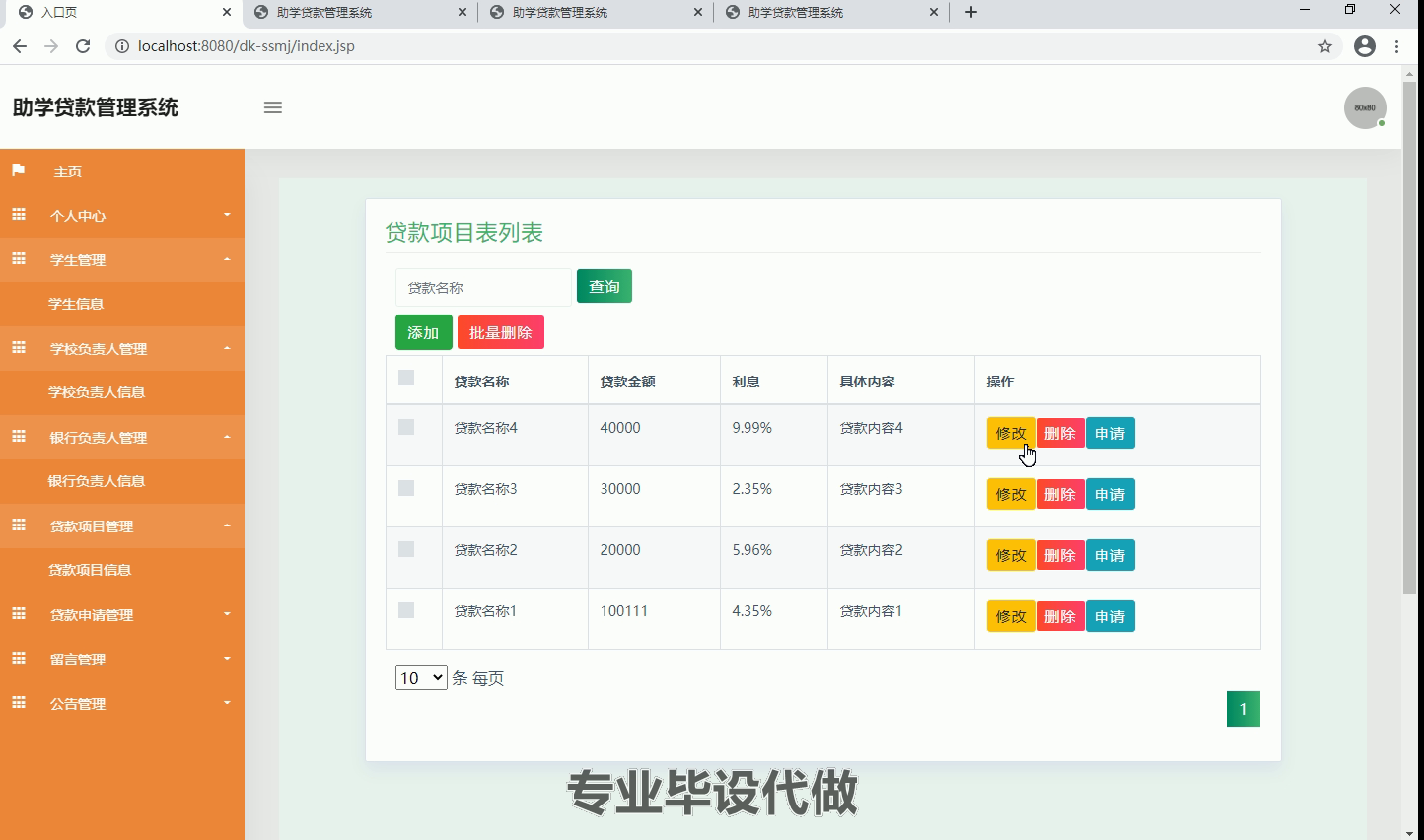Click the 贷款金额 value 100111
The image size is (1424, 840).
pos(624,611)
